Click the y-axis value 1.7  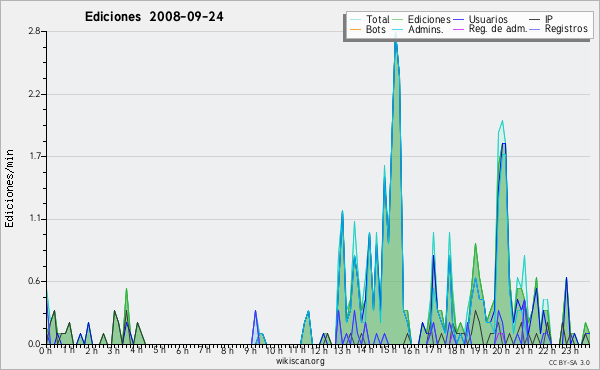[x=35, y=156]
